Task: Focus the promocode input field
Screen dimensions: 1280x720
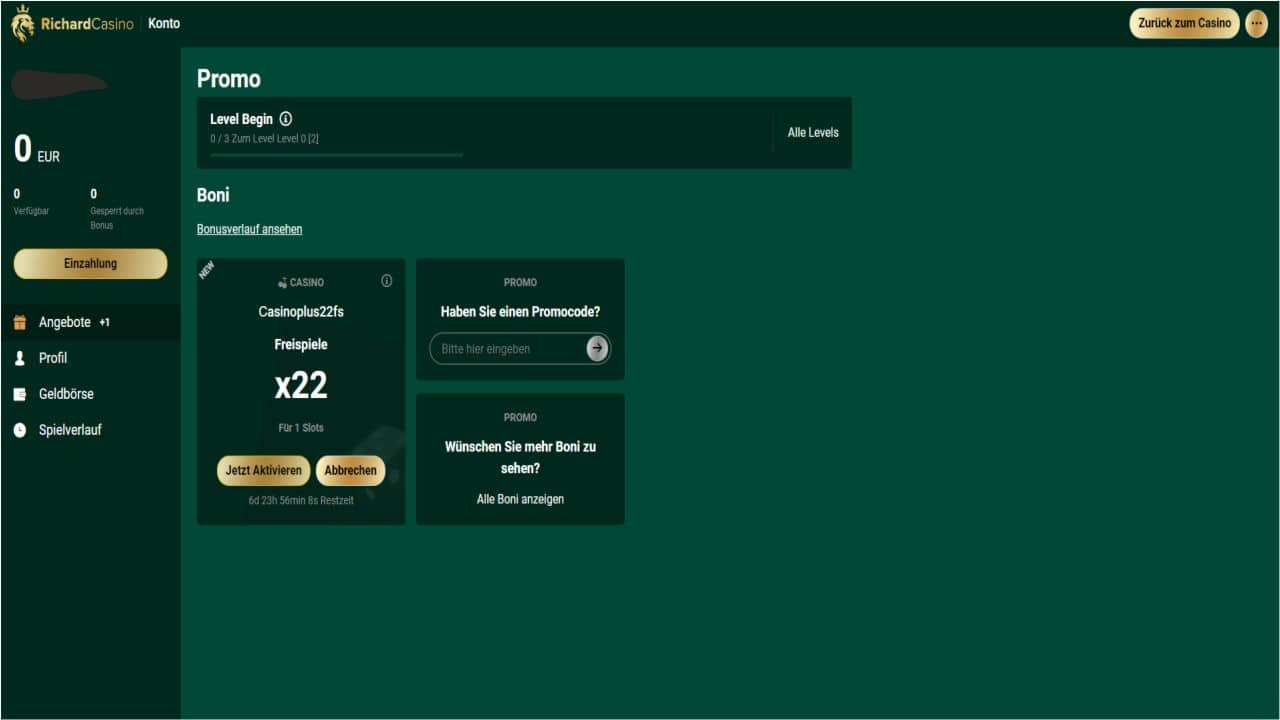Action: click(x=508, y=349)
